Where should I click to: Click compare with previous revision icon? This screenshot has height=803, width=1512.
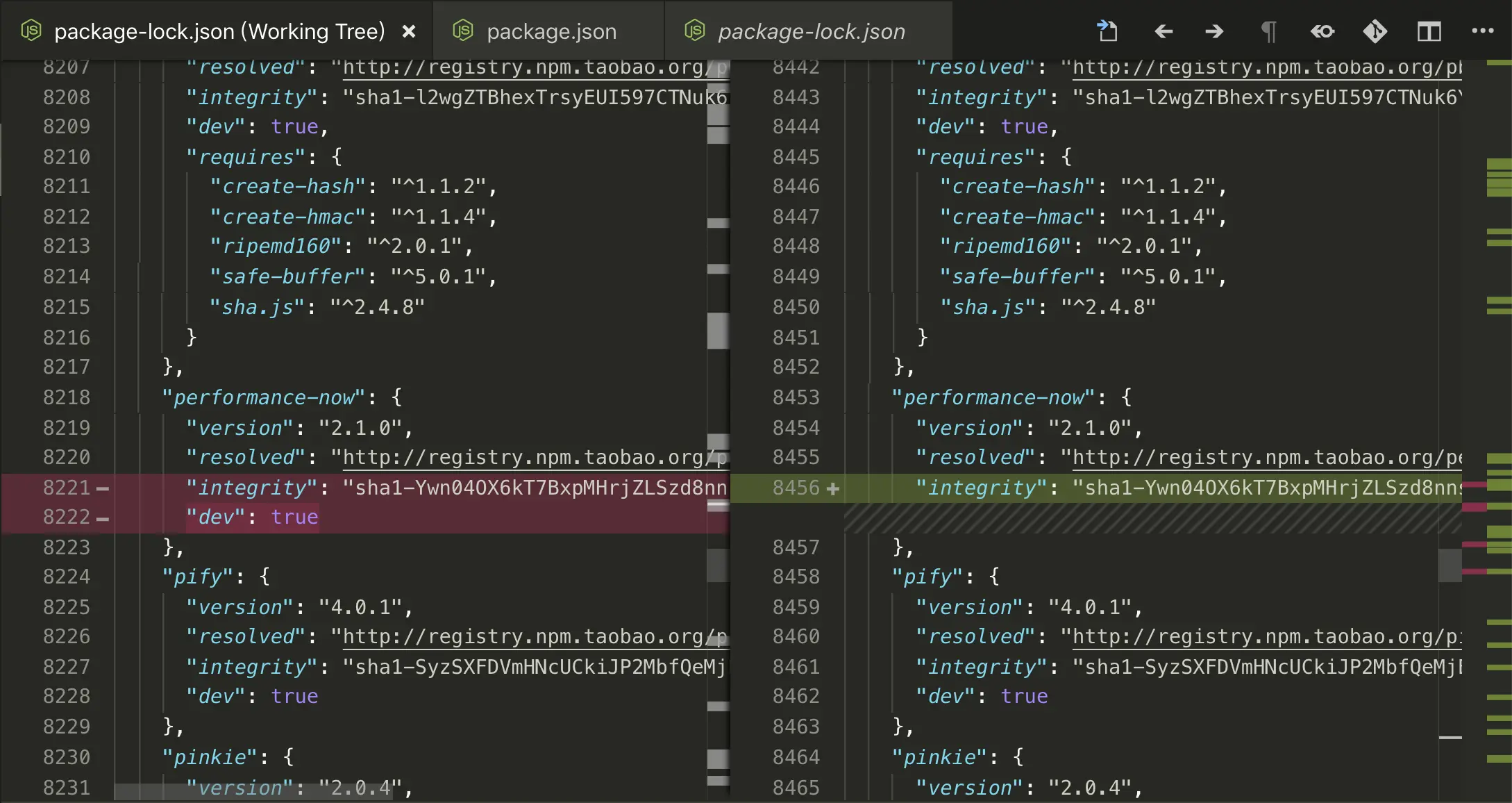(x=1322, y=31)
